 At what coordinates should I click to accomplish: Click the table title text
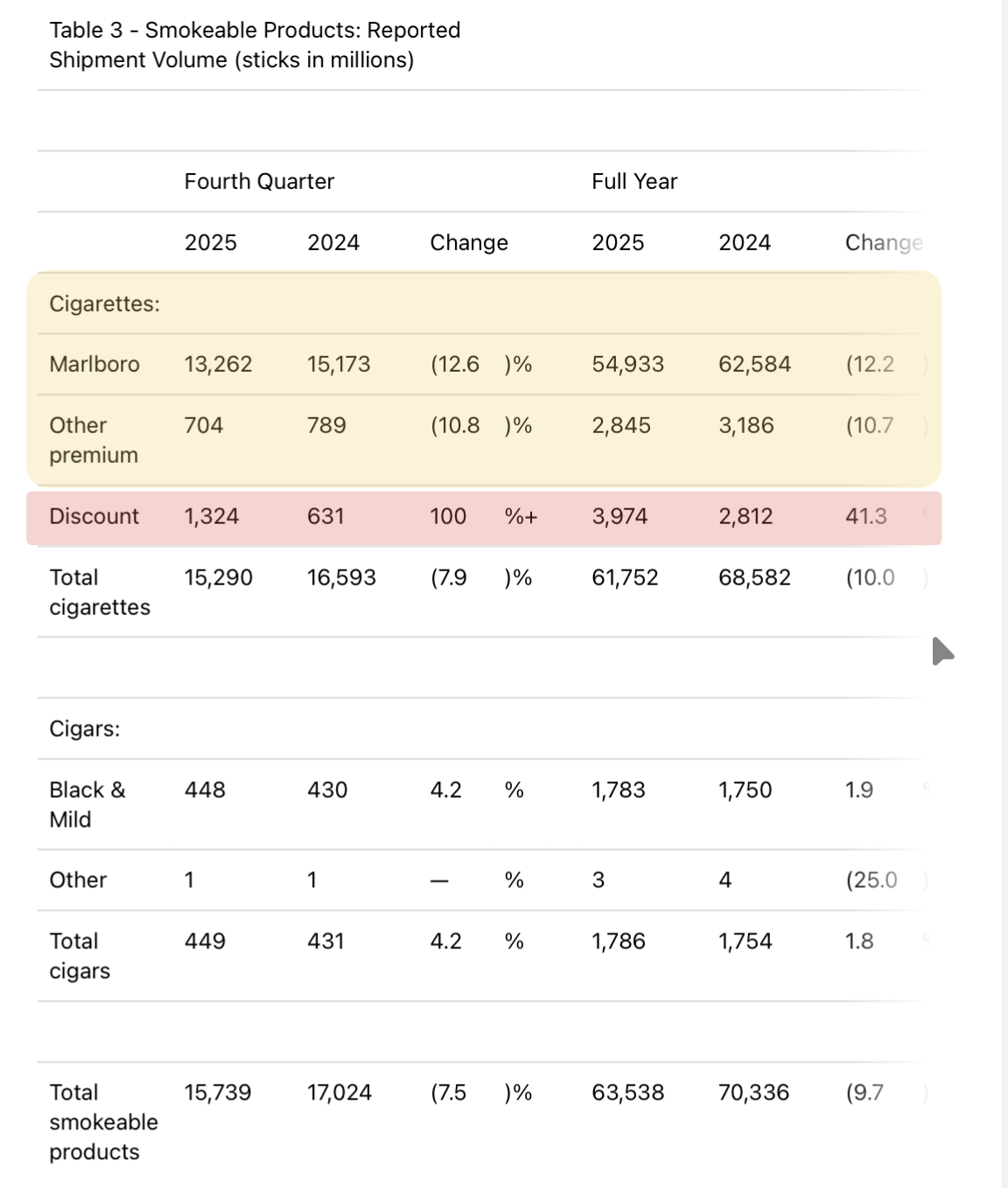click(255, 45)
